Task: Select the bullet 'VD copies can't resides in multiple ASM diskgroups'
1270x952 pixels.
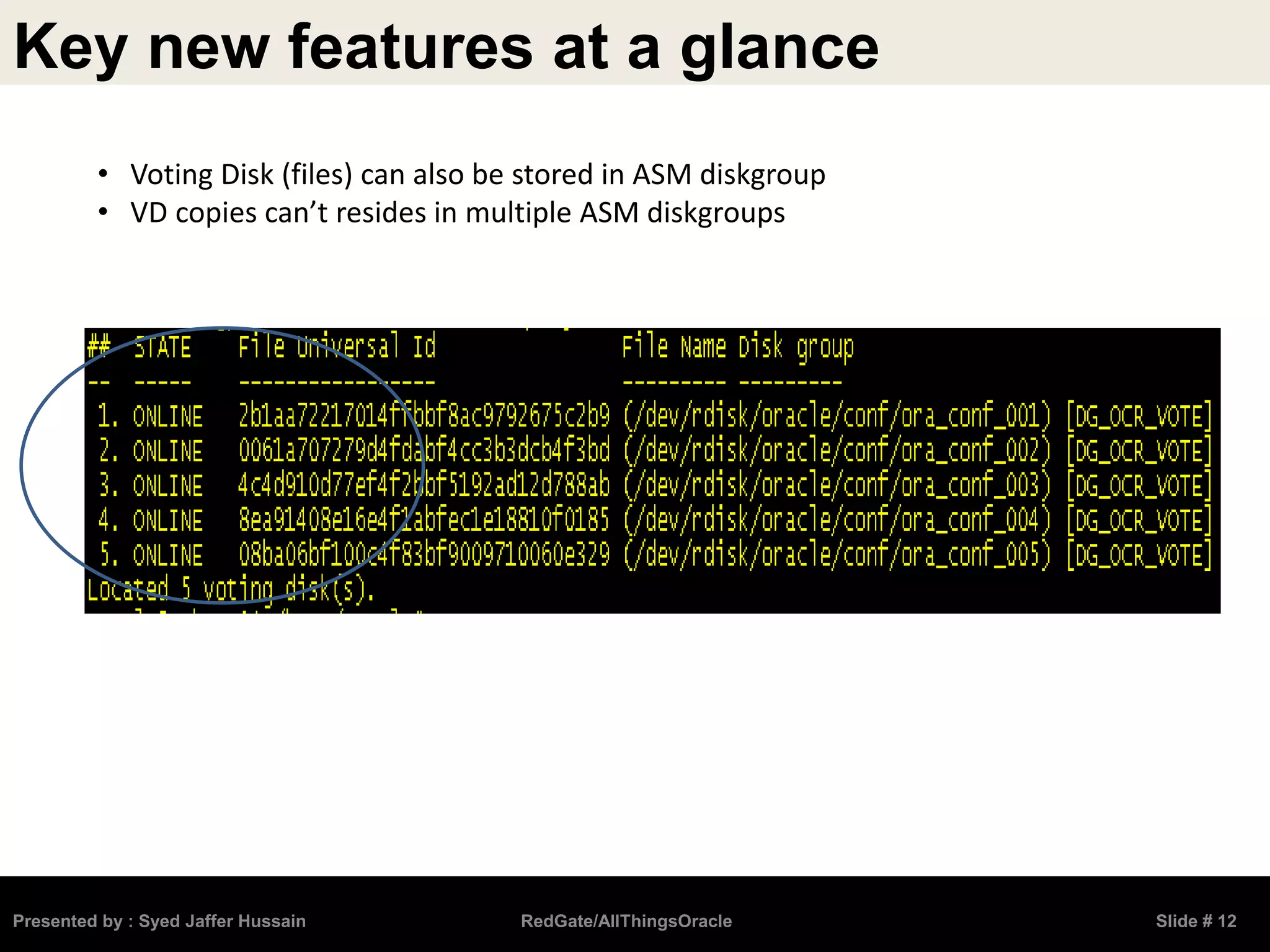Action: pos(458,213)
